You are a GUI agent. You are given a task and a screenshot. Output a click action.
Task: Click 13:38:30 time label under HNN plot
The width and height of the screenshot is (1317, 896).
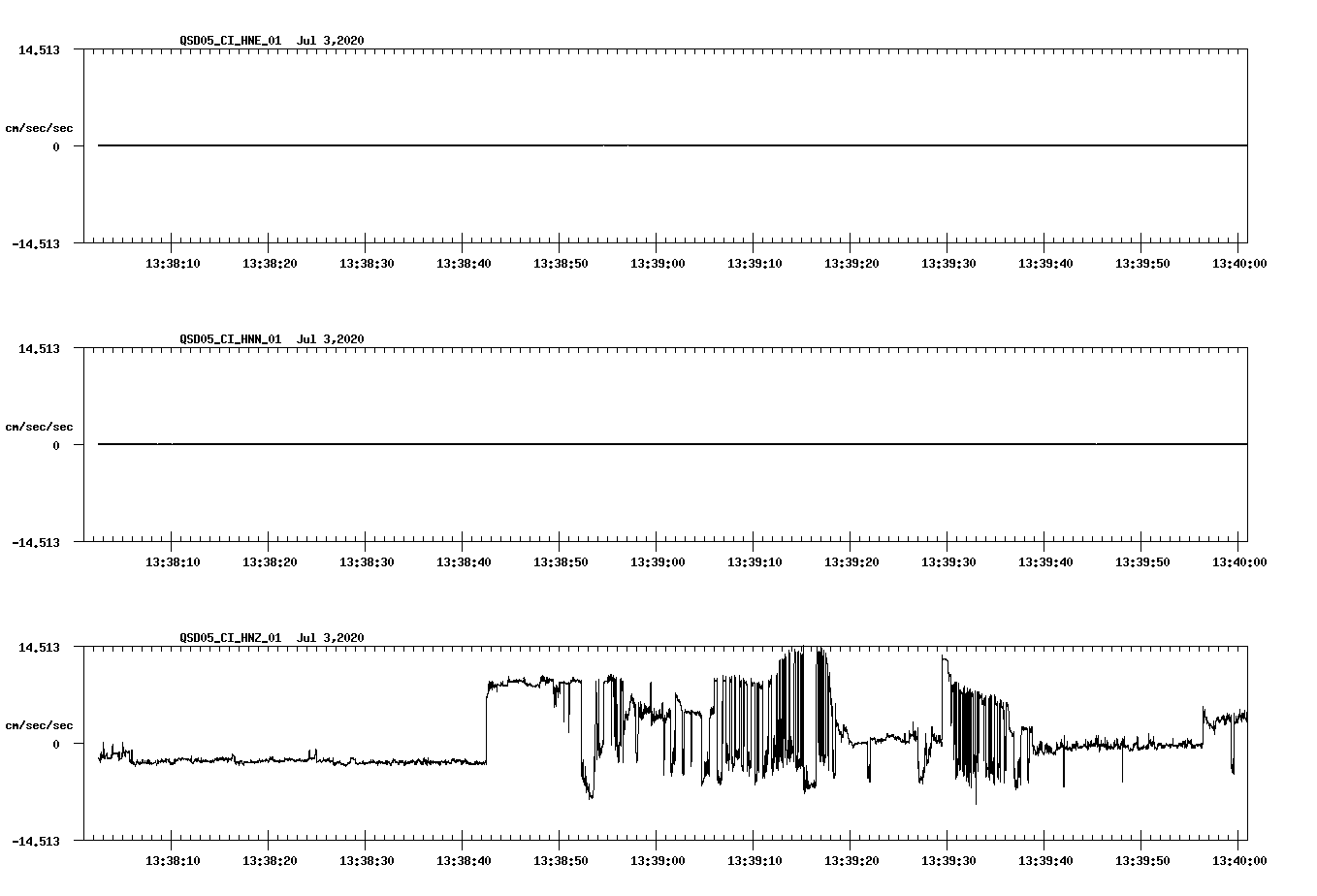tap(367, 561)
